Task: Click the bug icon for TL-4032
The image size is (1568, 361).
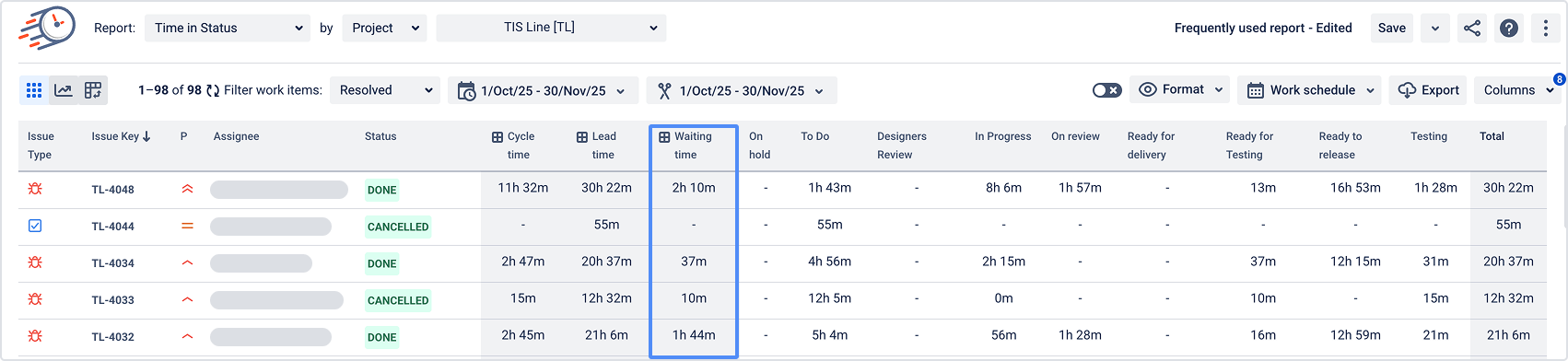Action: point(35,336)
